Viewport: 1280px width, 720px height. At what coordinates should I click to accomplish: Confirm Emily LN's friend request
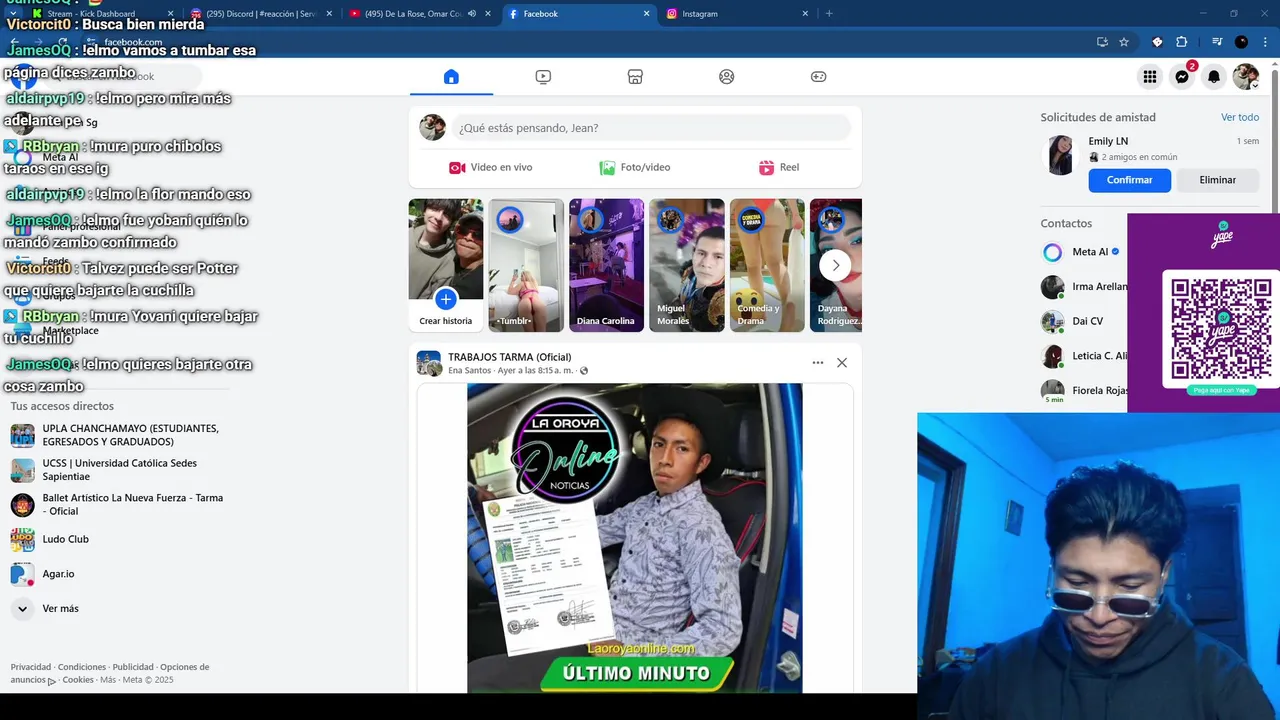pyautogui.click(x=1130, y=180)
